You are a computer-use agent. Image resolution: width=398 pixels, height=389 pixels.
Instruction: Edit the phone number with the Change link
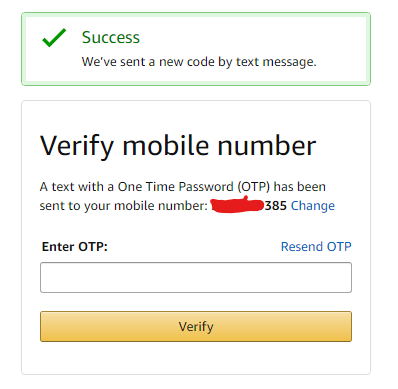coord(313,206)
